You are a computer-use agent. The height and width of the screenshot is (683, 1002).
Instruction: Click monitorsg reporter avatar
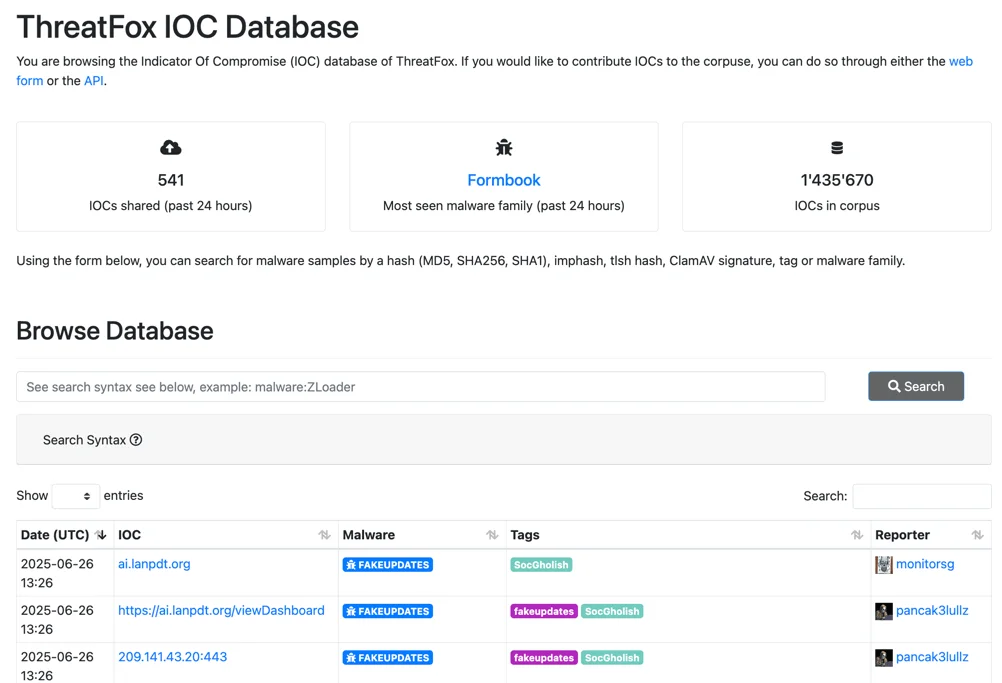point(884,565)
